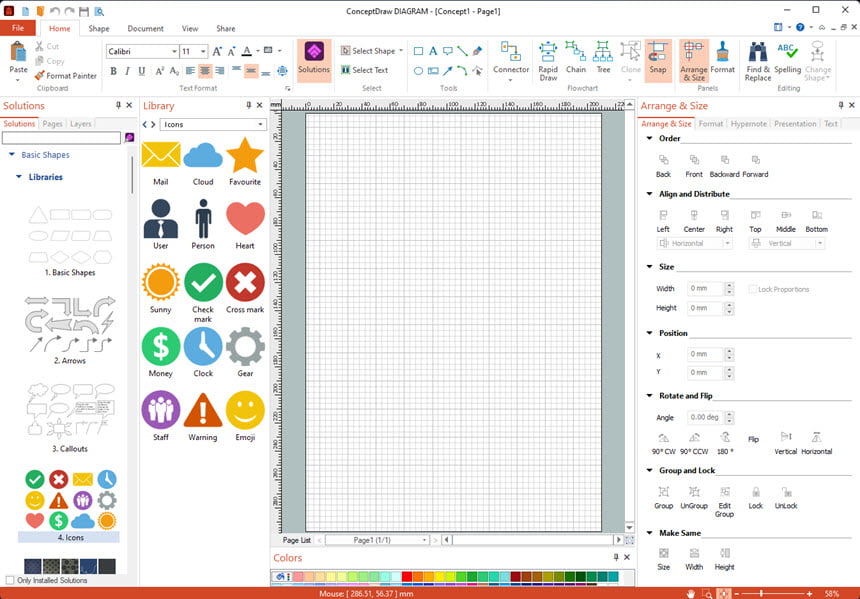The image size is (860, 599).
Task: Select the Gear library icon
Action: click(x=245, y=353)
